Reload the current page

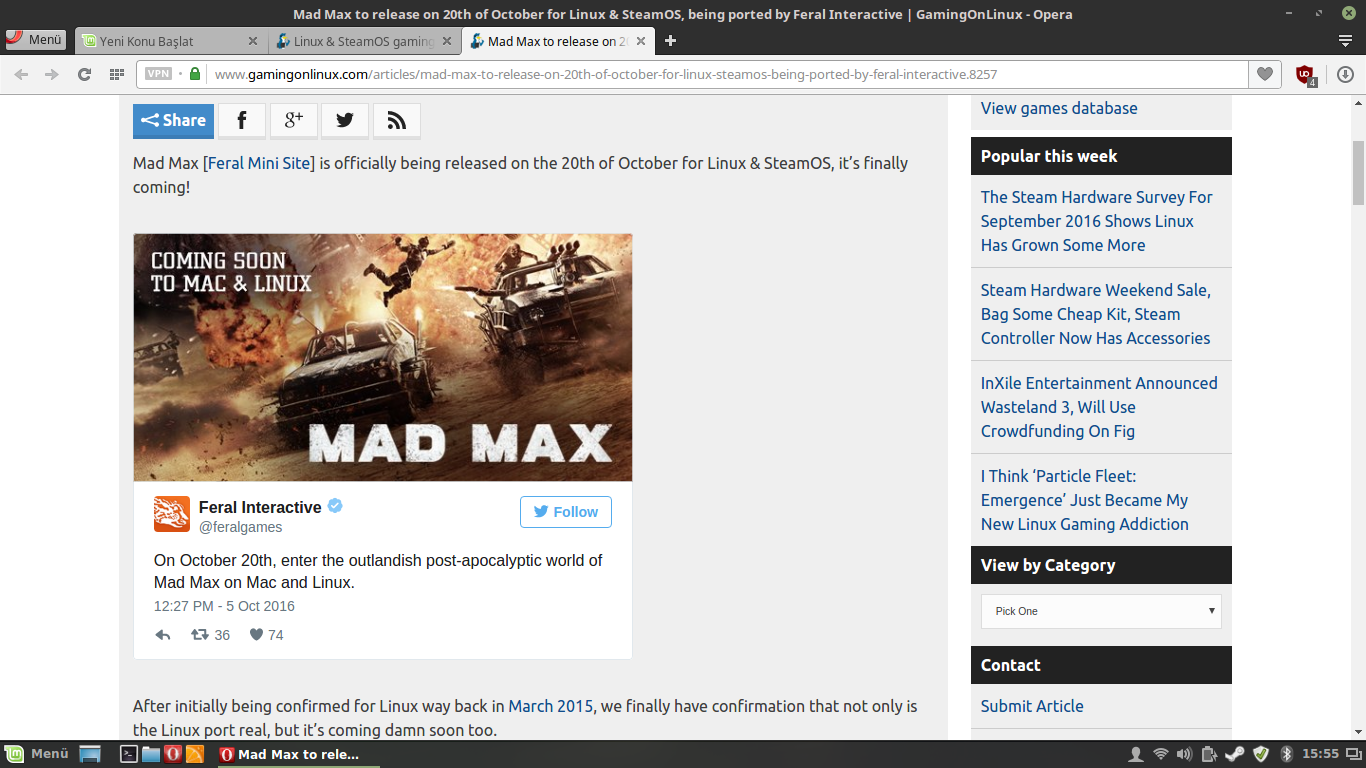[84, 74]
